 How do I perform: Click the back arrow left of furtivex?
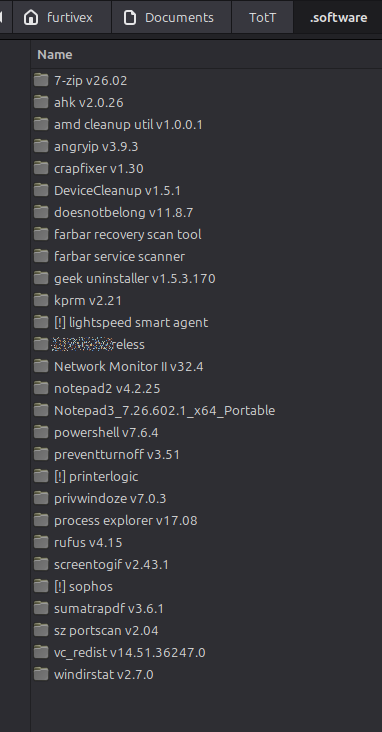tap(2, 18)
